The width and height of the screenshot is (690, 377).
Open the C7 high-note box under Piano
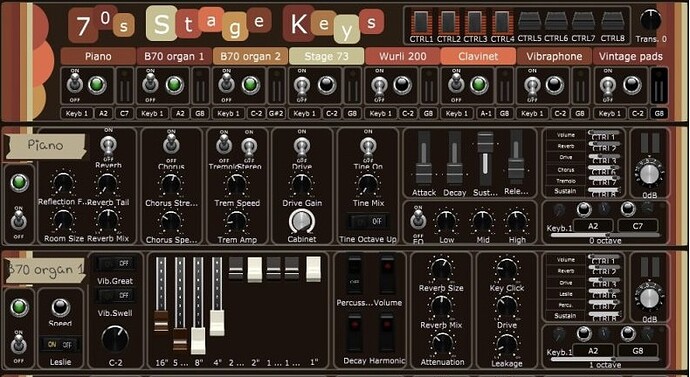tap(125, 113)
